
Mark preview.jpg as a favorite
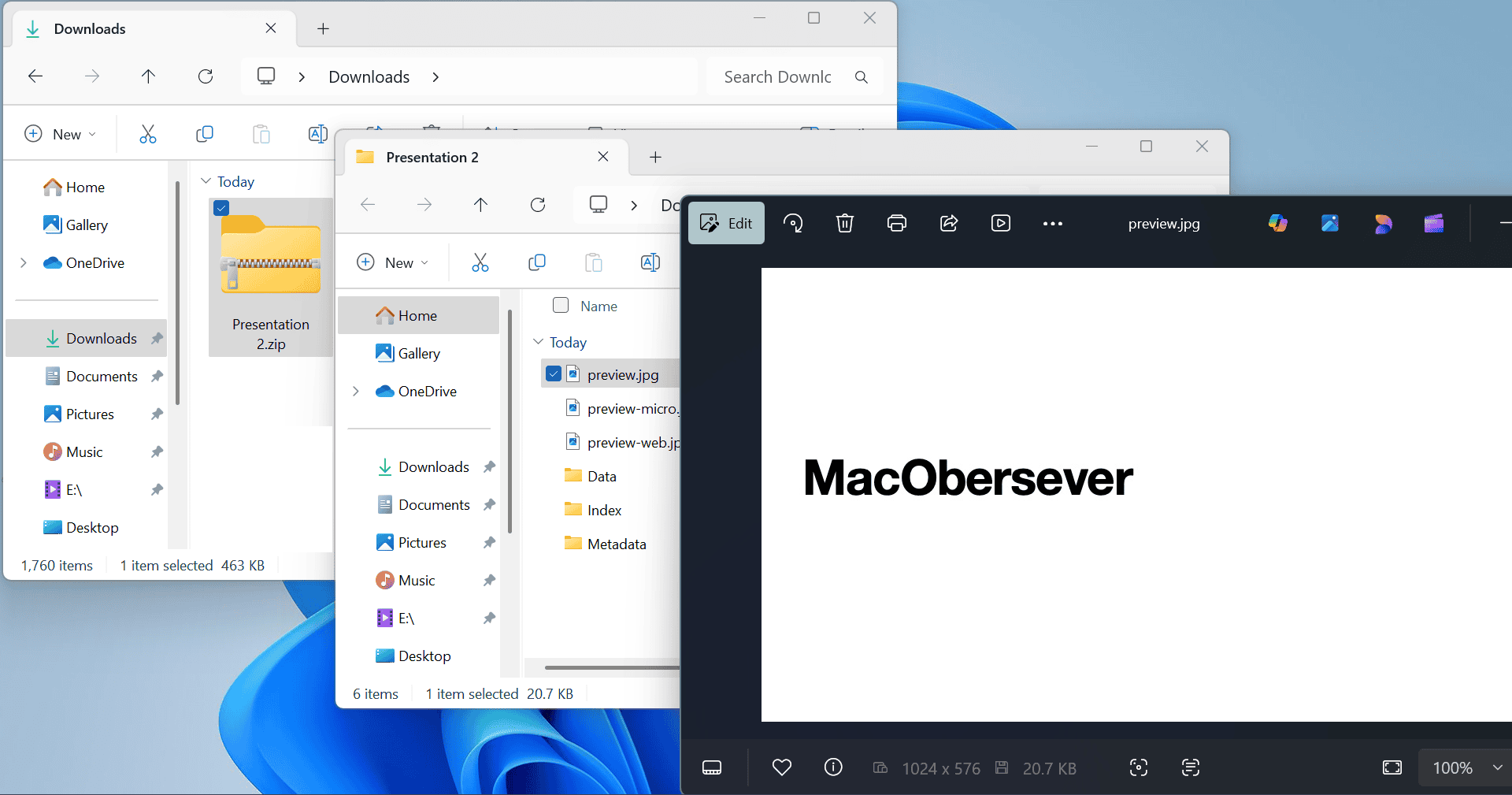pos(782,768)
